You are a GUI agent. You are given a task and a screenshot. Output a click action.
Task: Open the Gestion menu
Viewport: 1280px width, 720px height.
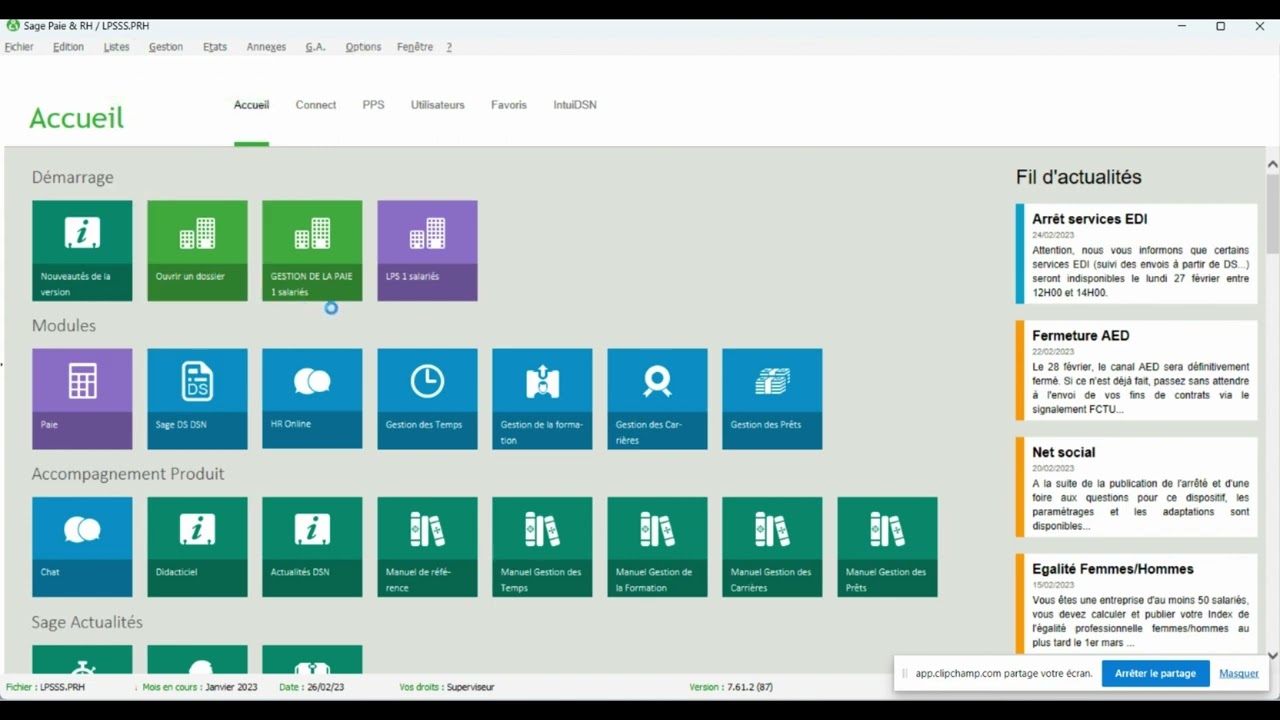click(x=166, y=47)
